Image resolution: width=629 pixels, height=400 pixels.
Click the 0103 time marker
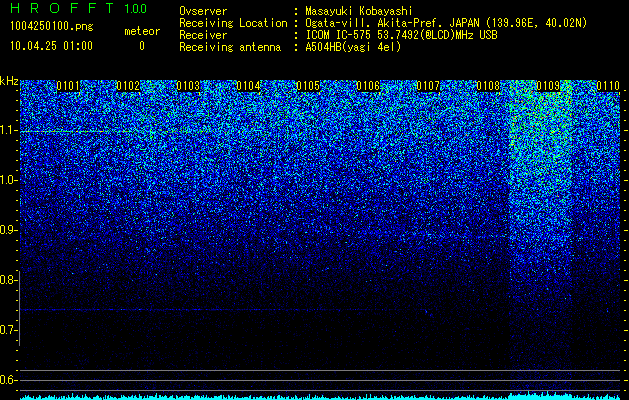click(188, 86)
